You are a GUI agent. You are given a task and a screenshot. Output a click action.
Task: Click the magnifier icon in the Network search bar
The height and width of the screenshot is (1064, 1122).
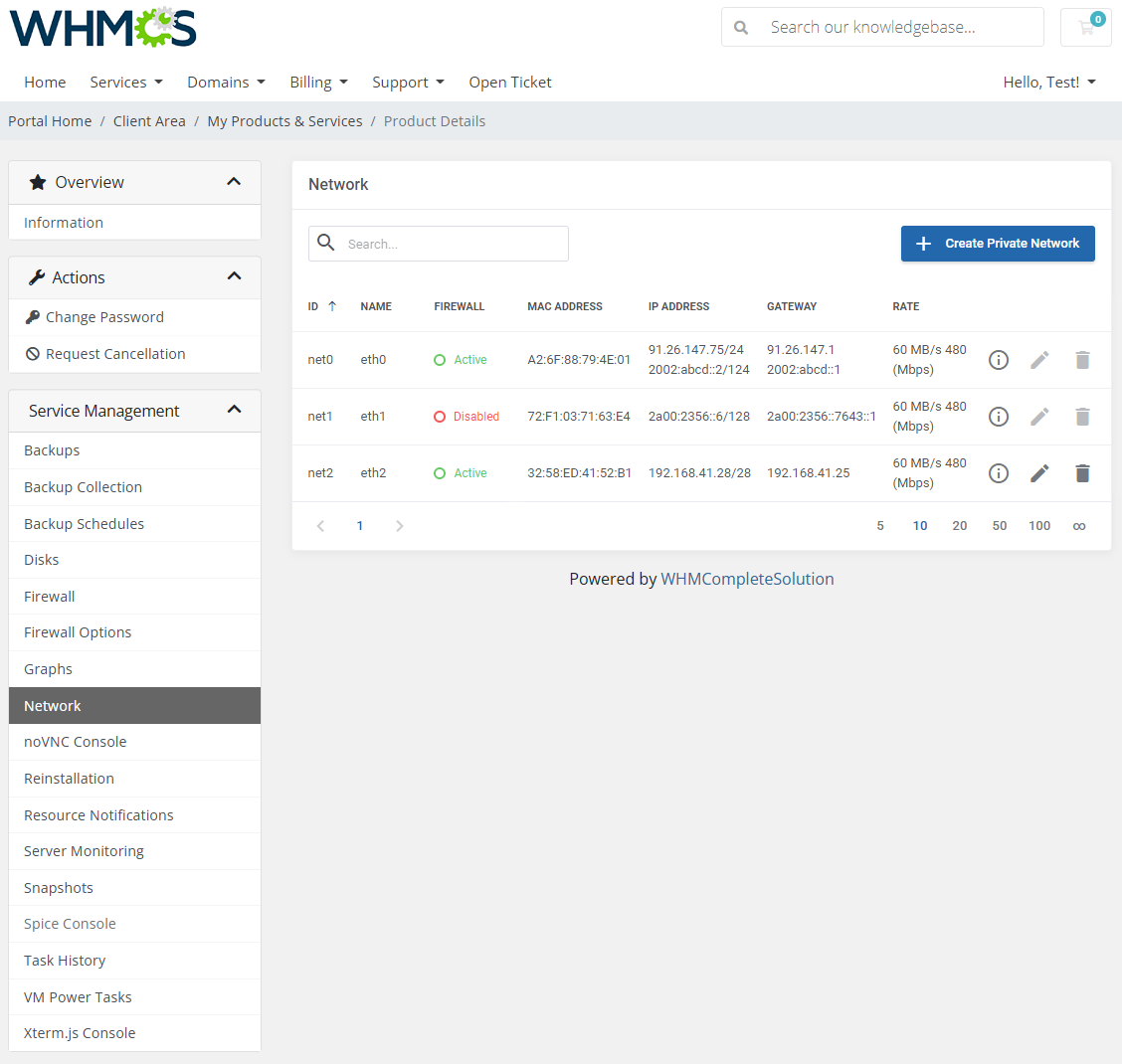click(x=326, y=243)
